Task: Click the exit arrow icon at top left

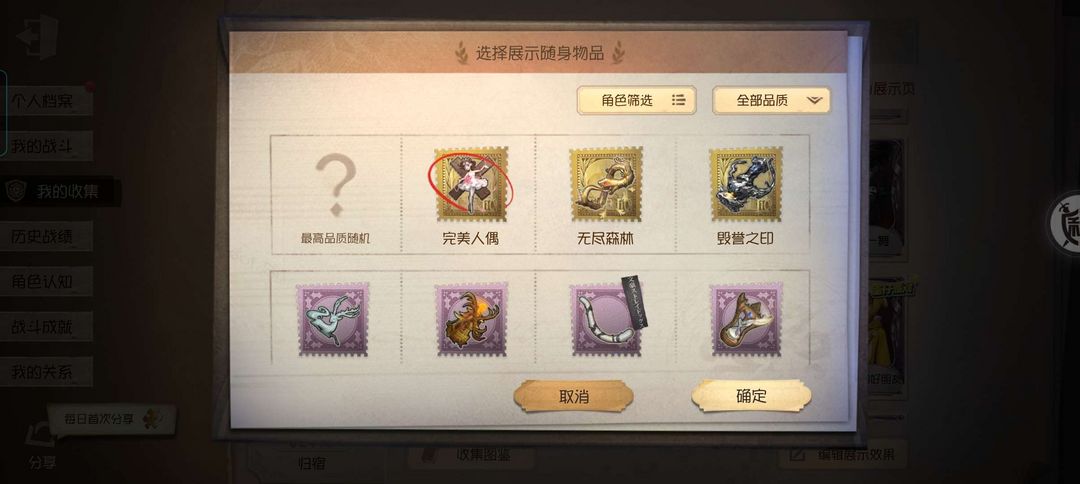Action: (x=37, y=36)
